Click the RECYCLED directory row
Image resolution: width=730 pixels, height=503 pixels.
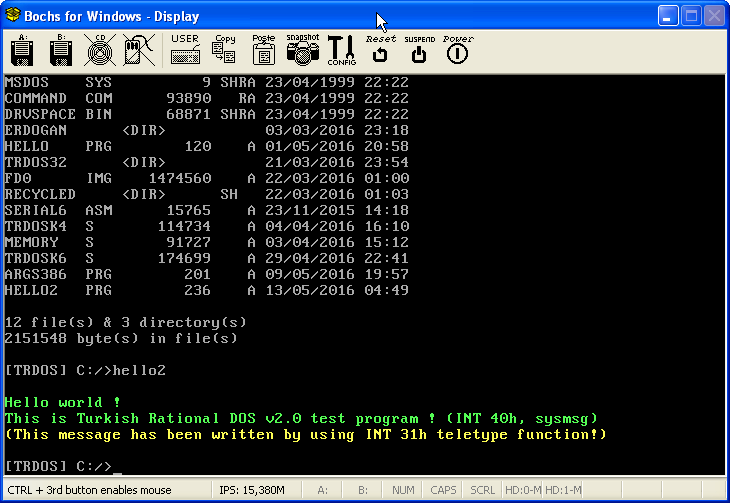click(207, 194)
